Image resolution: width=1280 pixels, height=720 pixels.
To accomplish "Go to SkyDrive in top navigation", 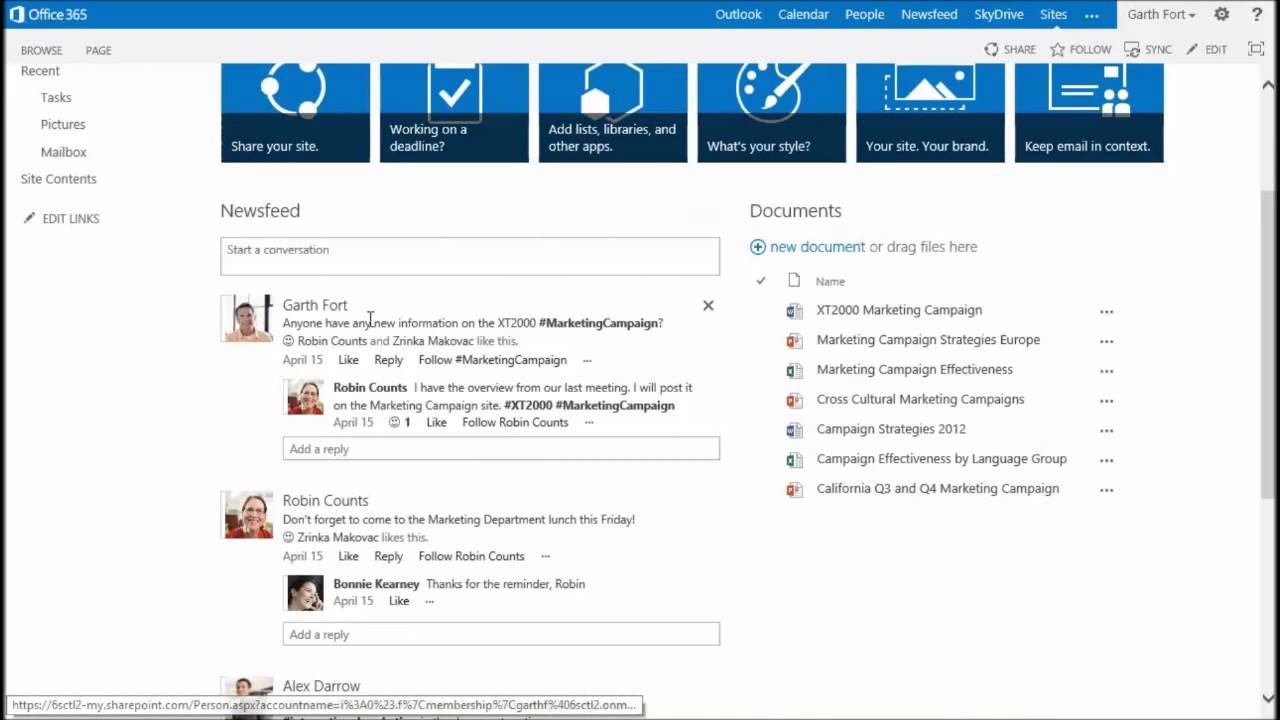I will click(999, 14).
